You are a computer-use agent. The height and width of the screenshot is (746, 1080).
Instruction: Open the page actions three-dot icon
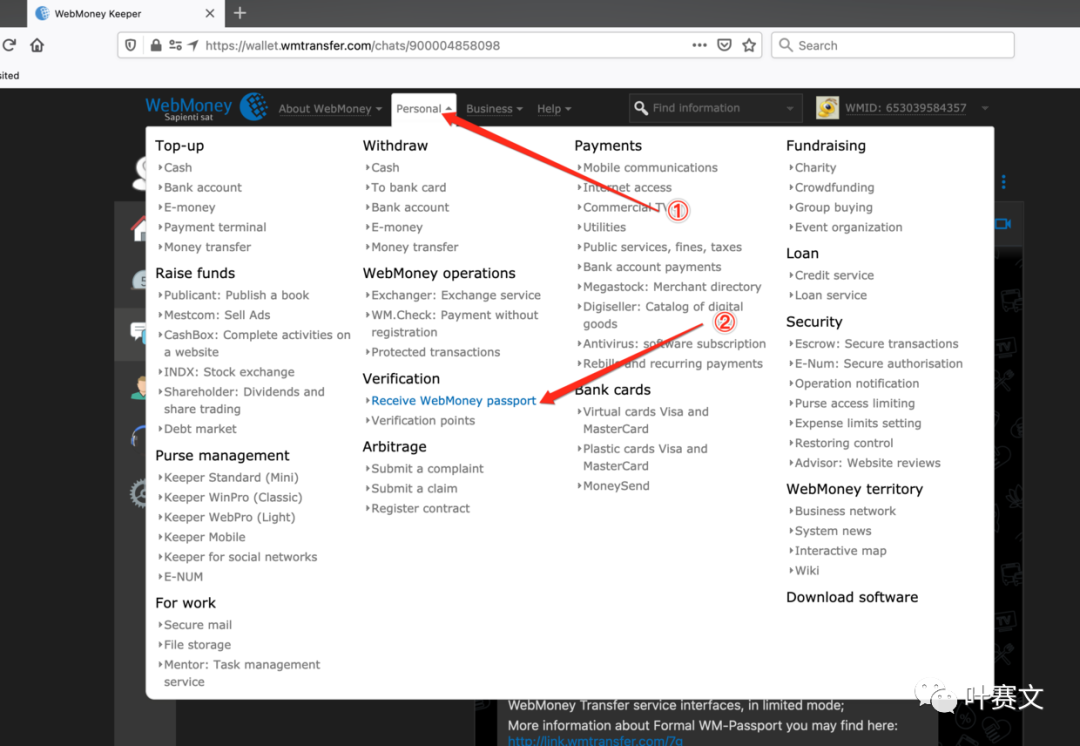(699, 45)
